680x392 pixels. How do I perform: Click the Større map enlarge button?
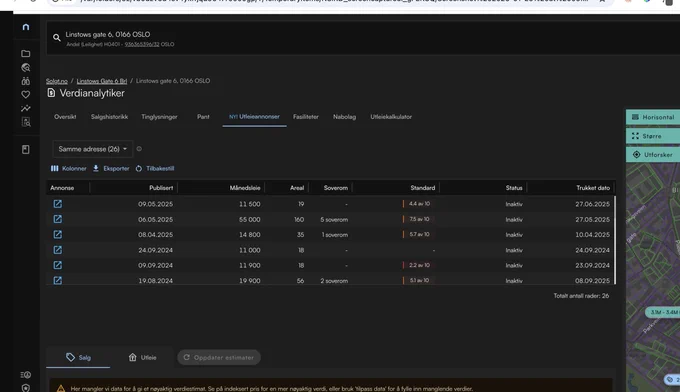[x=653, y=136]
